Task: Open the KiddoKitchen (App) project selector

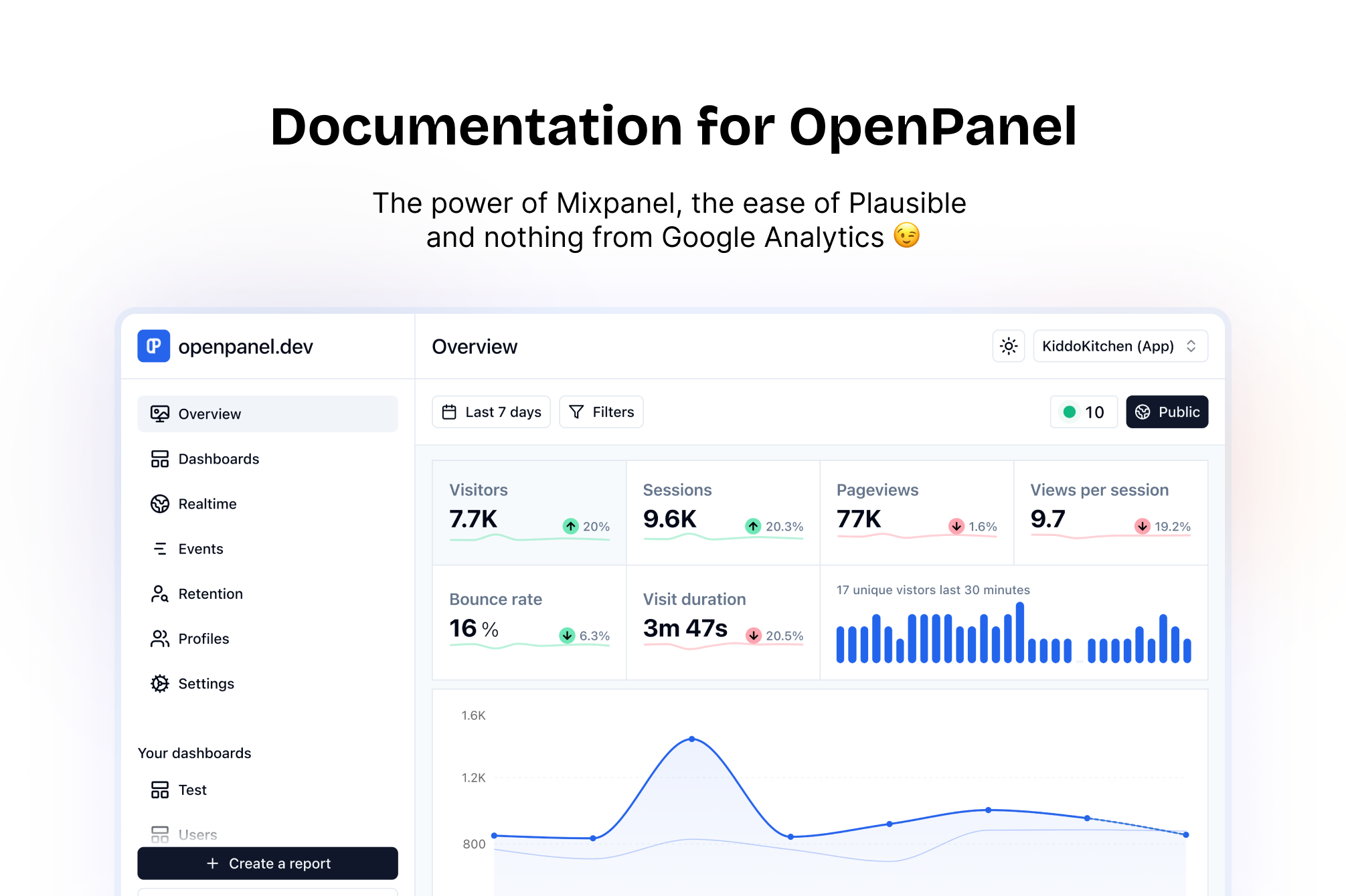Action: click(x=1120, y=346)
